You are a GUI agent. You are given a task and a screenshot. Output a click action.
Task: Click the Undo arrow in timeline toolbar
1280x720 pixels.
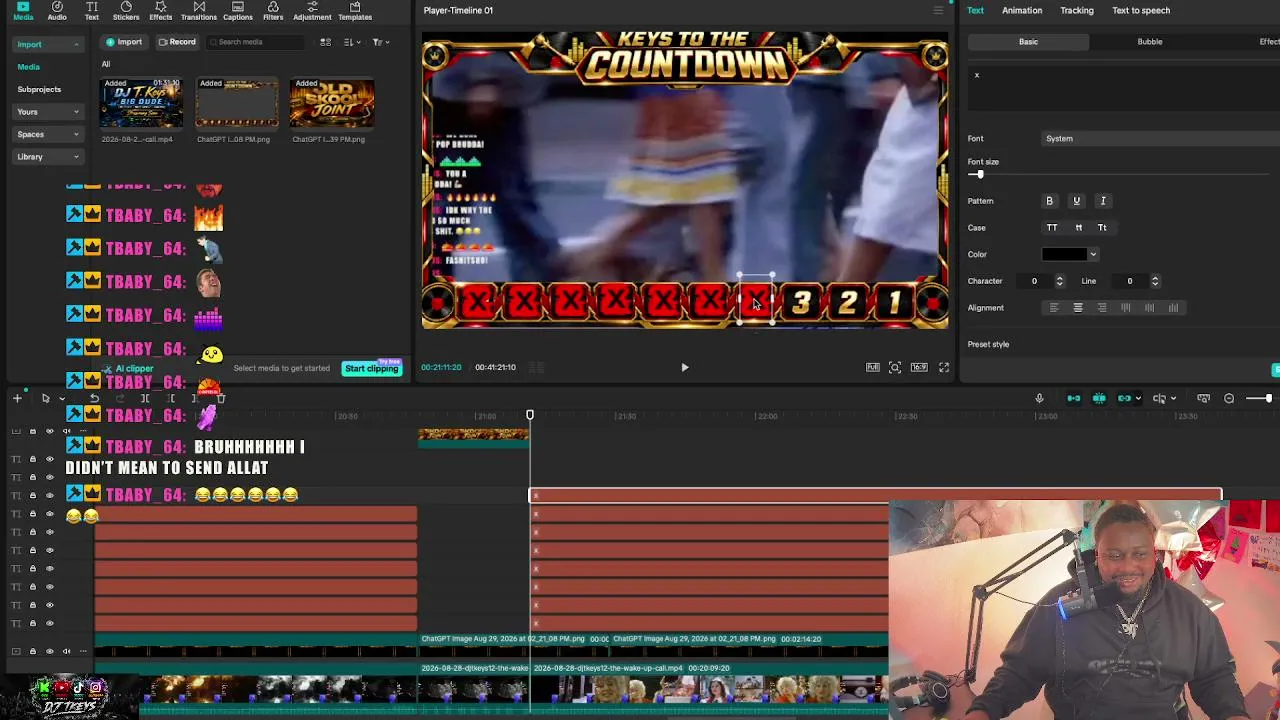click(94, 398)
